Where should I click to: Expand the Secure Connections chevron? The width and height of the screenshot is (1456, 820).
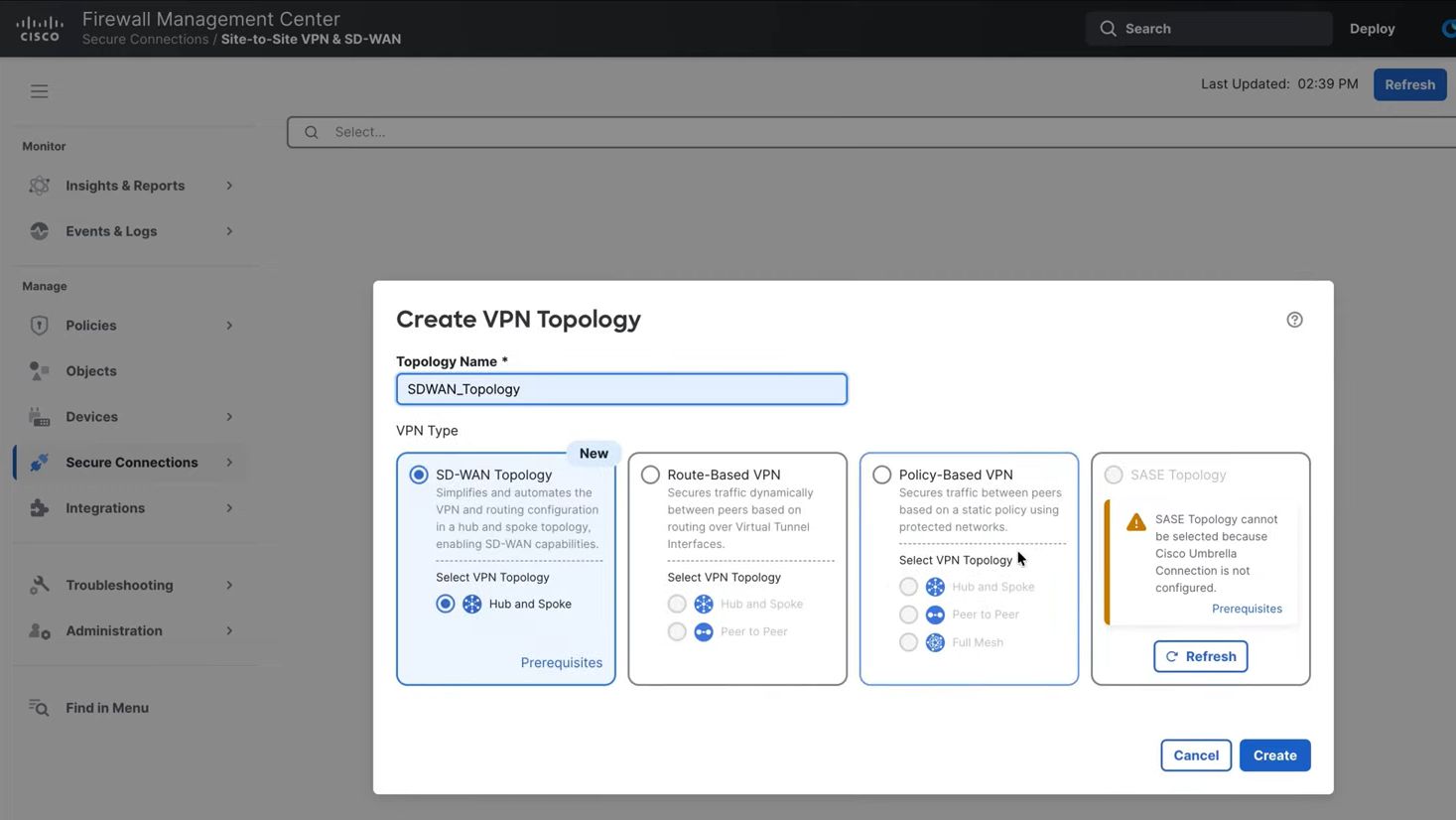[x=229, y=463]
